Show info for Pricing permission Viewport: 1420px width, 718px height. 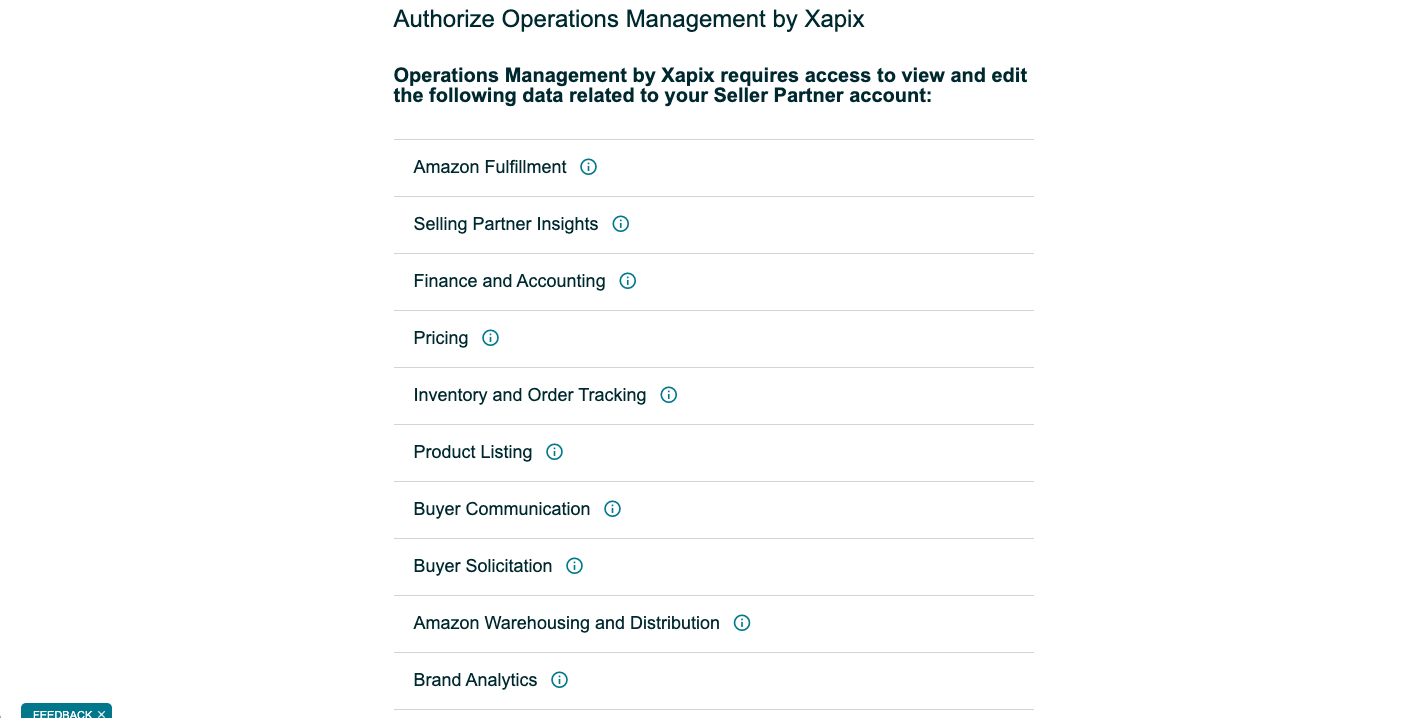click(491, 338)
